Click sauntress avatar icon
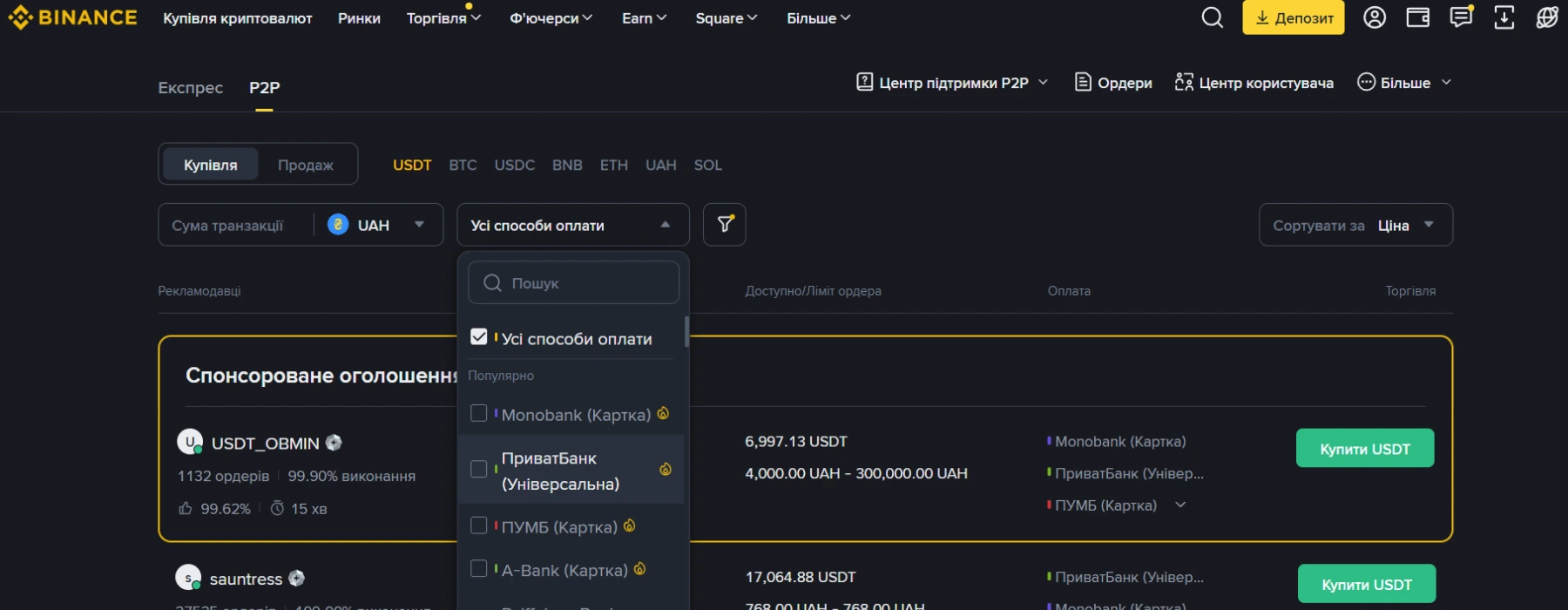The height and width of the screenshot is (610, 1568). point(188,577)
